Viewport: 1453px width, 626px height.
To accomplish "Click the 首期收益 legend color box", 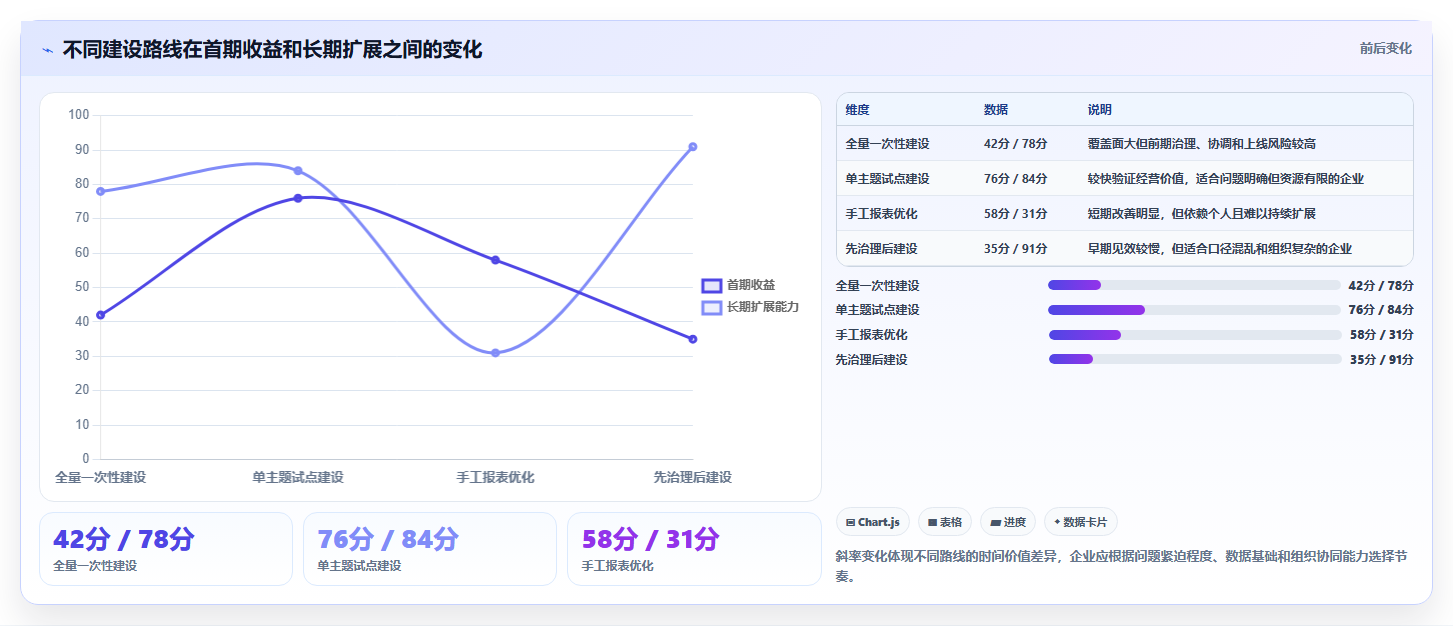I will 711,285.
